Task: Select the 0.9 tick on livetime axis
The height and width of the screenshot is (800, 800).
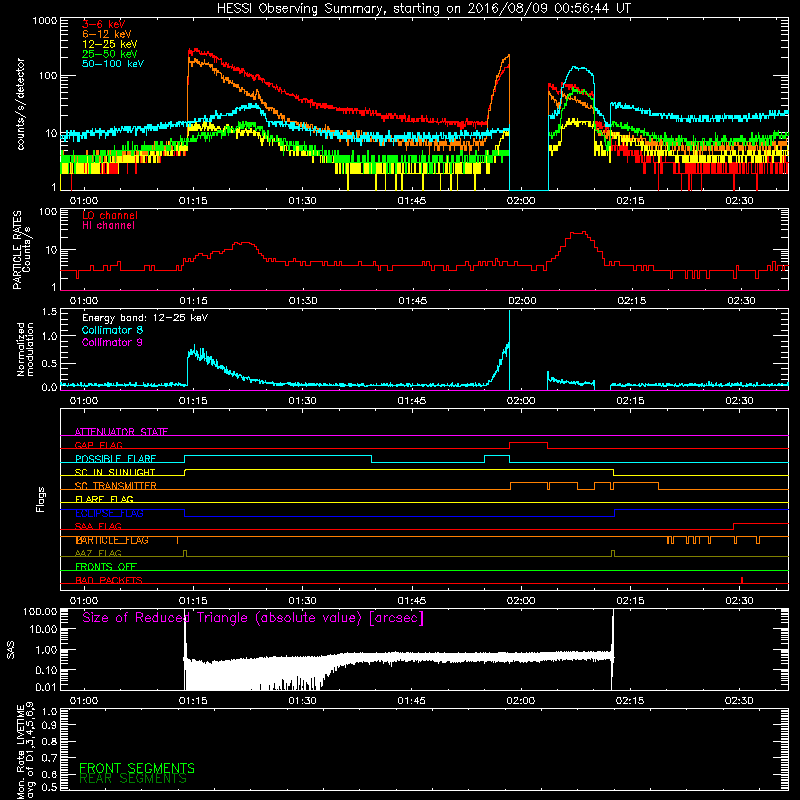Action: click(49, 726)
